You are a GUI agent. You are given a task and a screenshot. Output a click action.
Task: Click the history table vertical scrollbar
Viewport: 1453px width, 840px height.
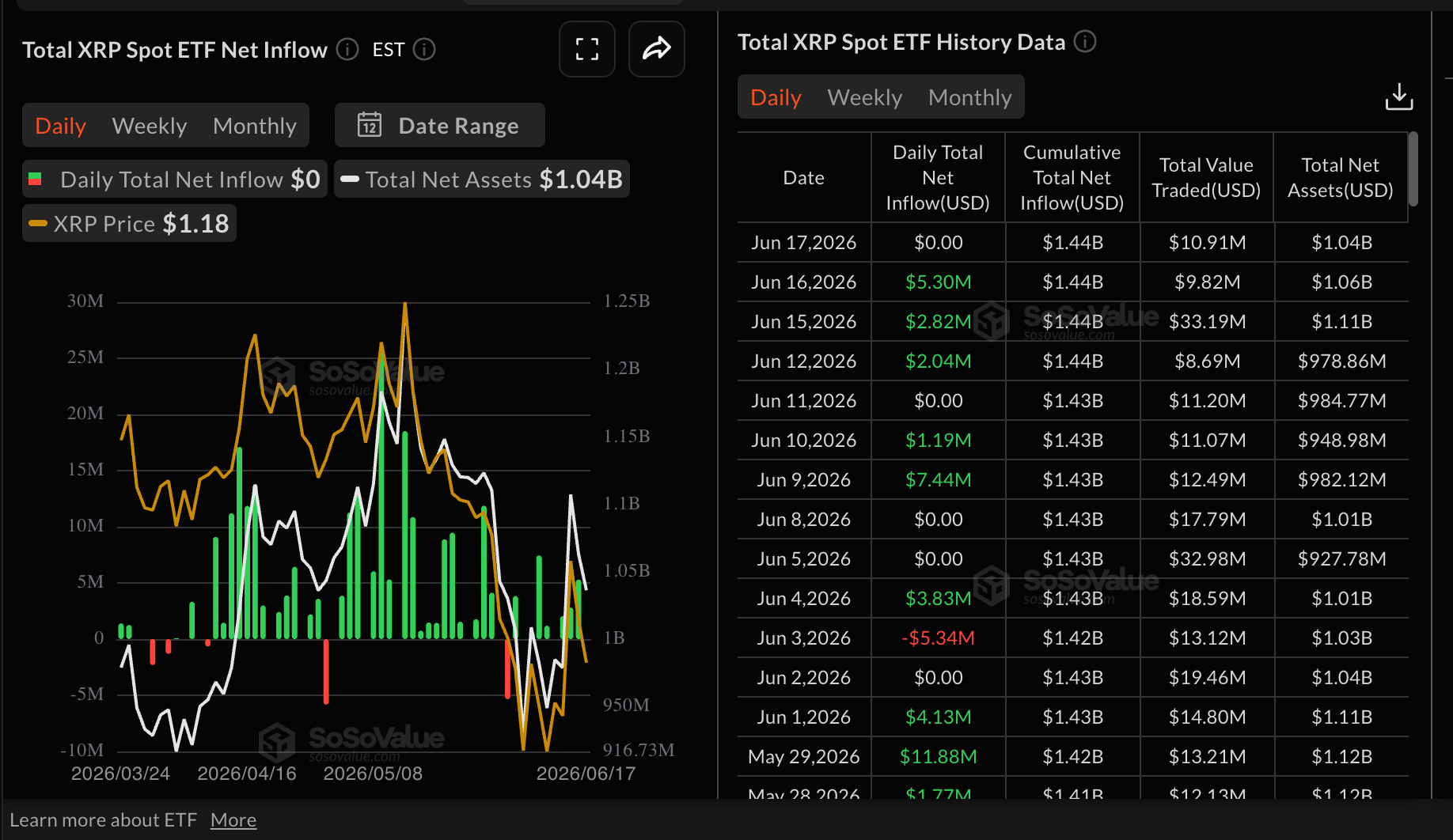pos(1413,170)
